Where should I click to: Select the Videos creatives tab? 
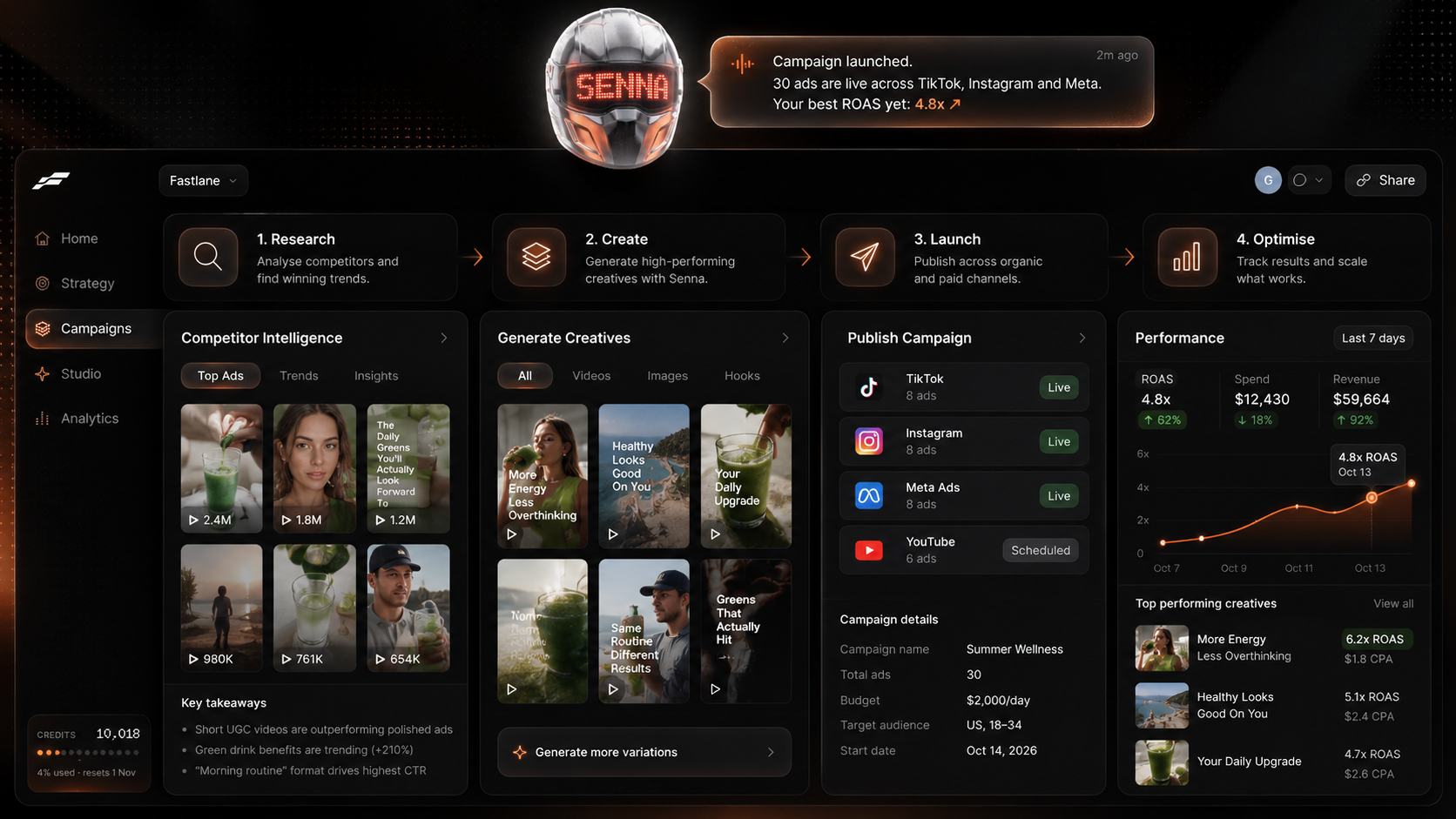coord(591,376)
